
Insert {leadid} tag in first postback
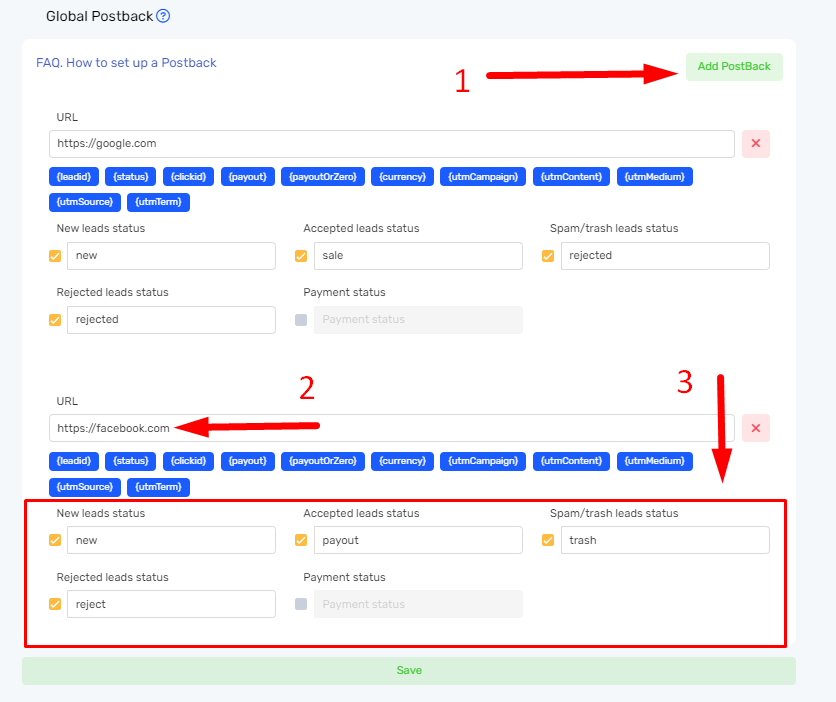pos(74,177)
